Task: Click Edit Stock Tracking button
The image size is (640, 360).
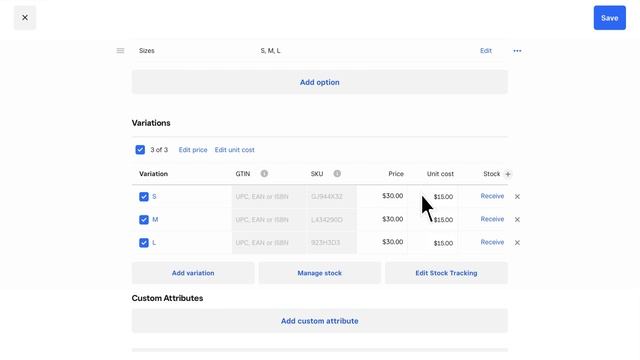Action: [446, 273]
